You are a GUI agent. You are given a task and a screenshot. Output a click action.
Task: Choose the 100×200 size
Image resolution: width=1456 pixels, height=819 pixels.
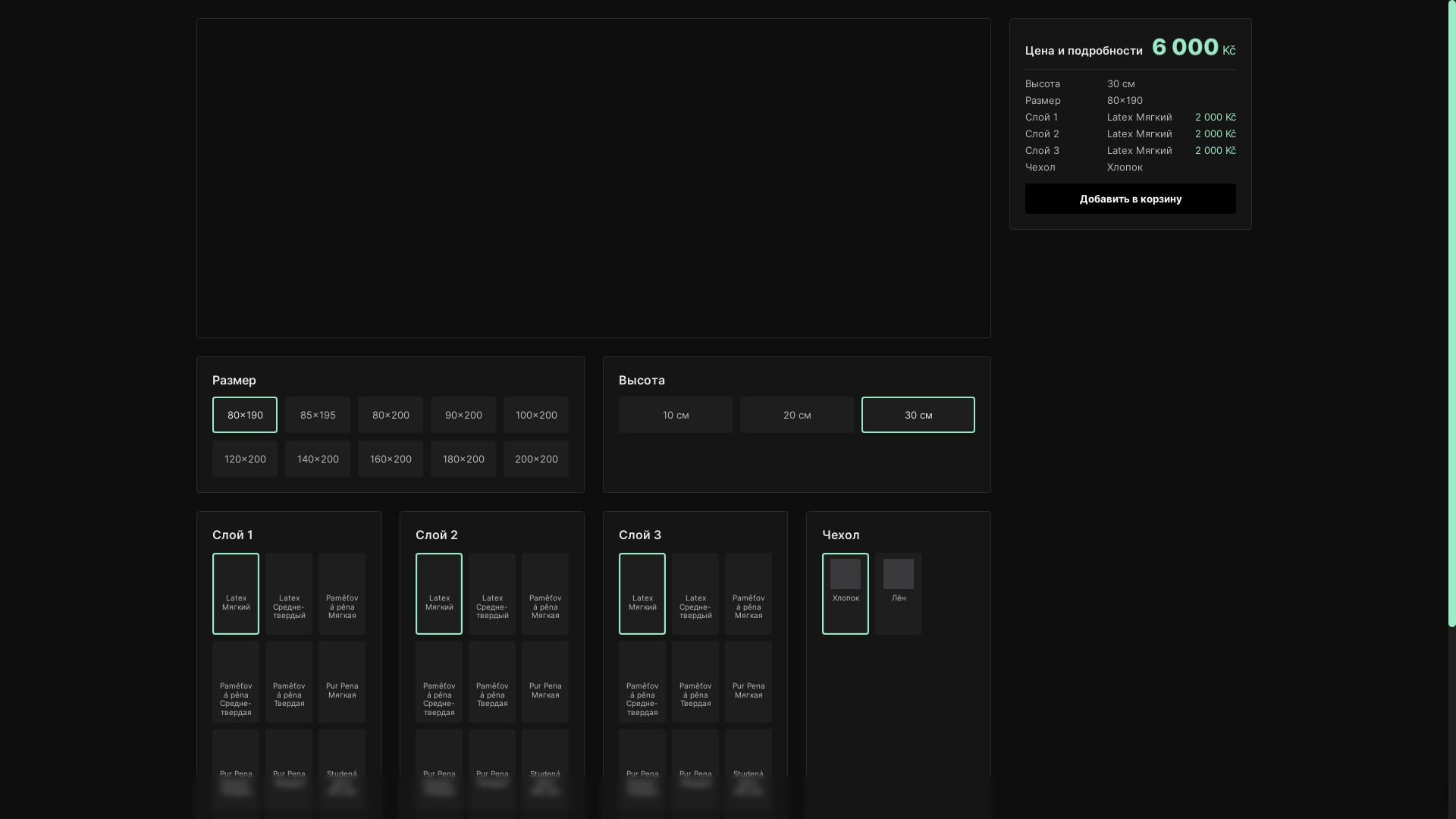click(x=536, y=415)
